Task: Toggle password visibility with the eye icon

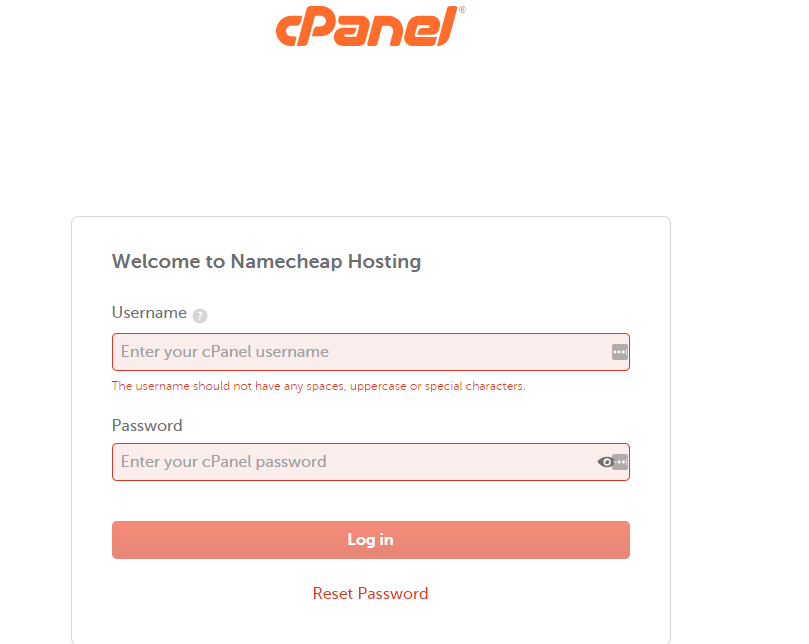Action: coord(605,462)
